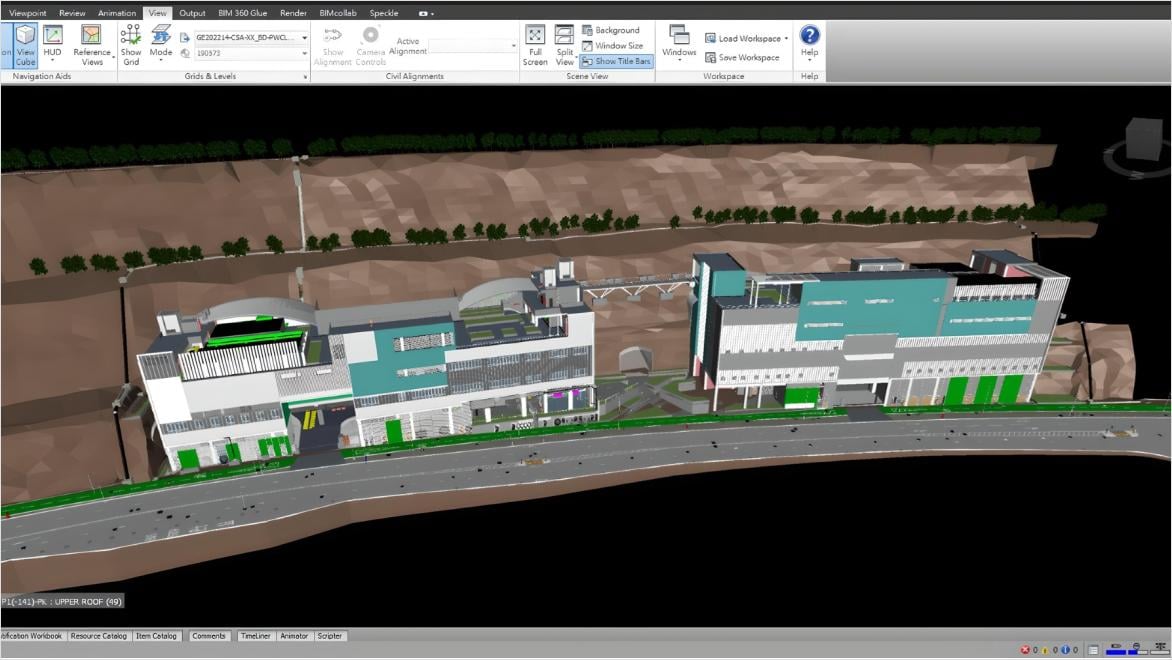Open the BIM 360 Glue tab
Screen dimensions: 1172x660
click(242, 13)
